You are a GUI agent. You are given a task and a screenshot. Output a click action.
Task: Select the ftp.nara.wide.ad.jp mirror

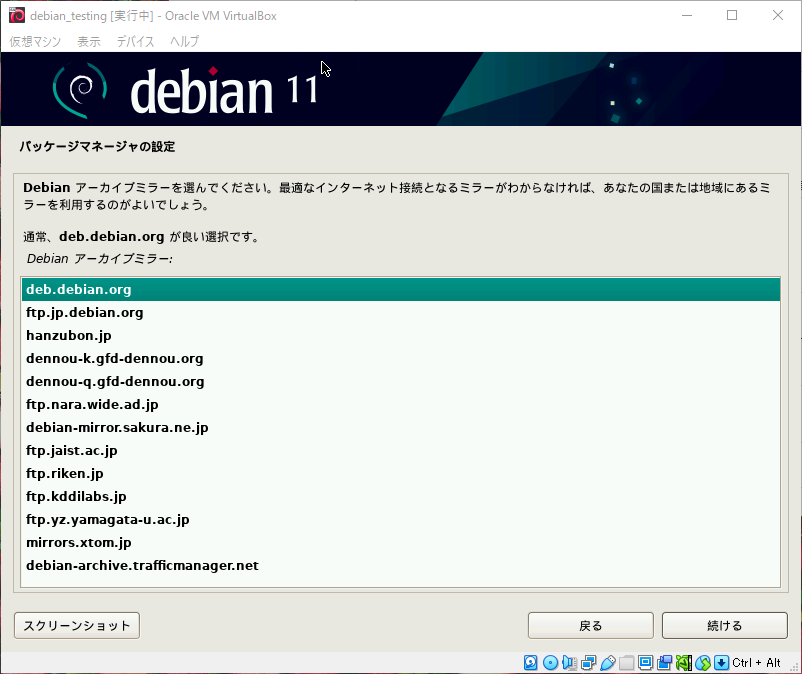coord(401,405)
